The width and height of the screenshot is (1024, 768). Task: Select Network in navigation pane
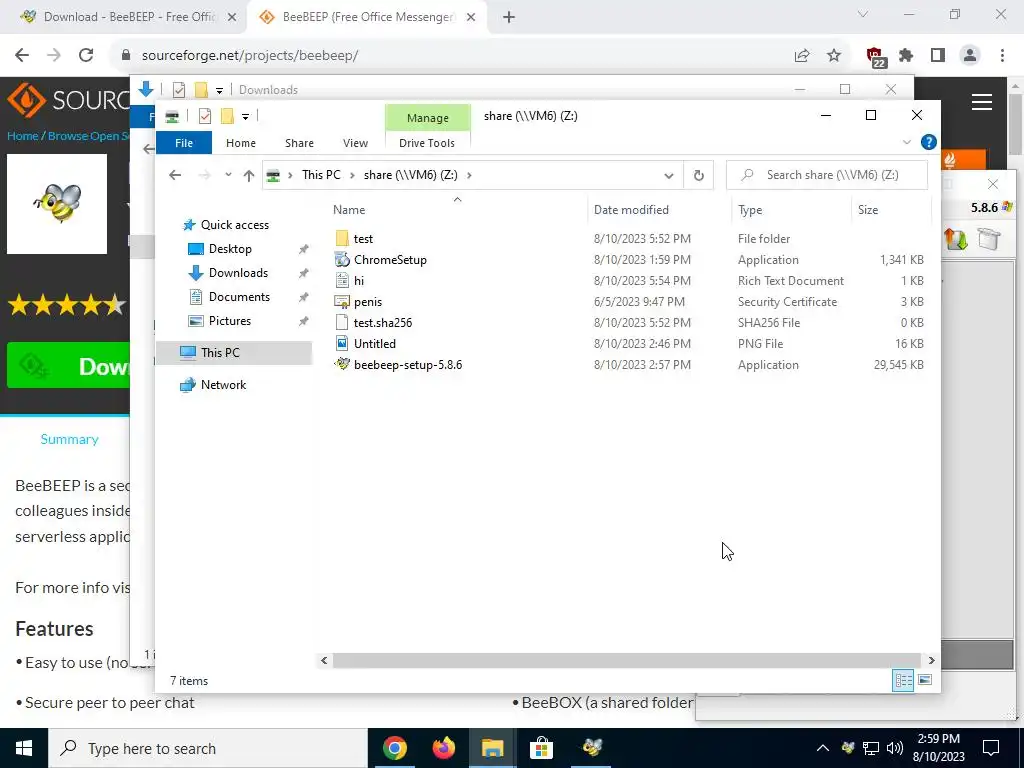click(x=223, y=385)
